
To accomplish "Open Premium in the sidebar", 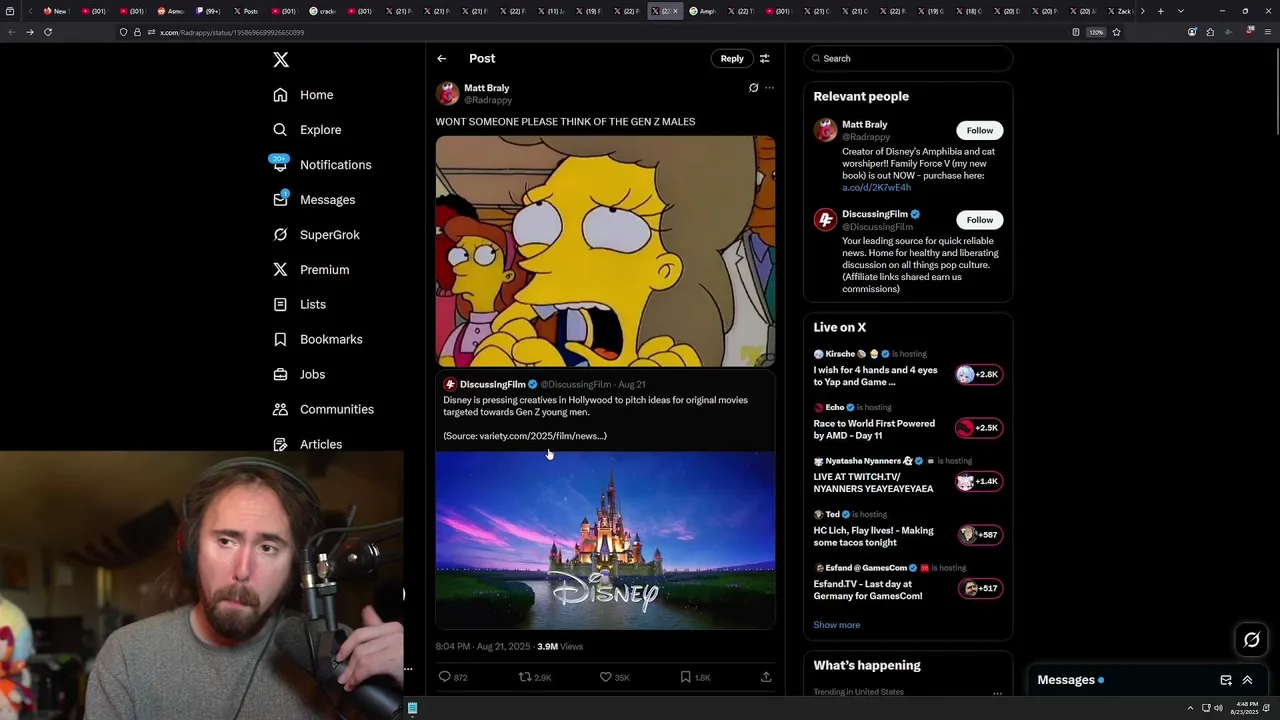I will [311, 270].
